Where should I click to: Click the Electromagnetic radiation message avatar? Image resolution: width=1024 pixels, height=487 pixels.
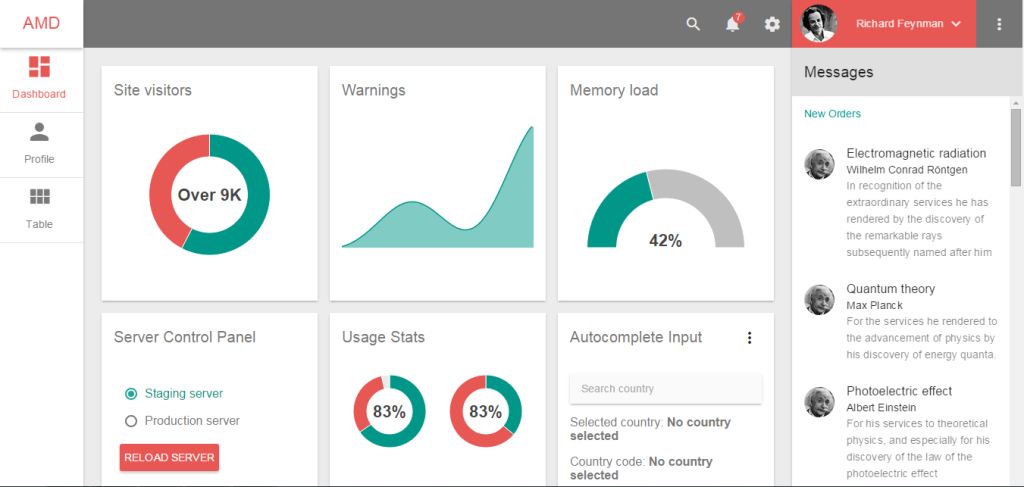[x=819, y=164]
